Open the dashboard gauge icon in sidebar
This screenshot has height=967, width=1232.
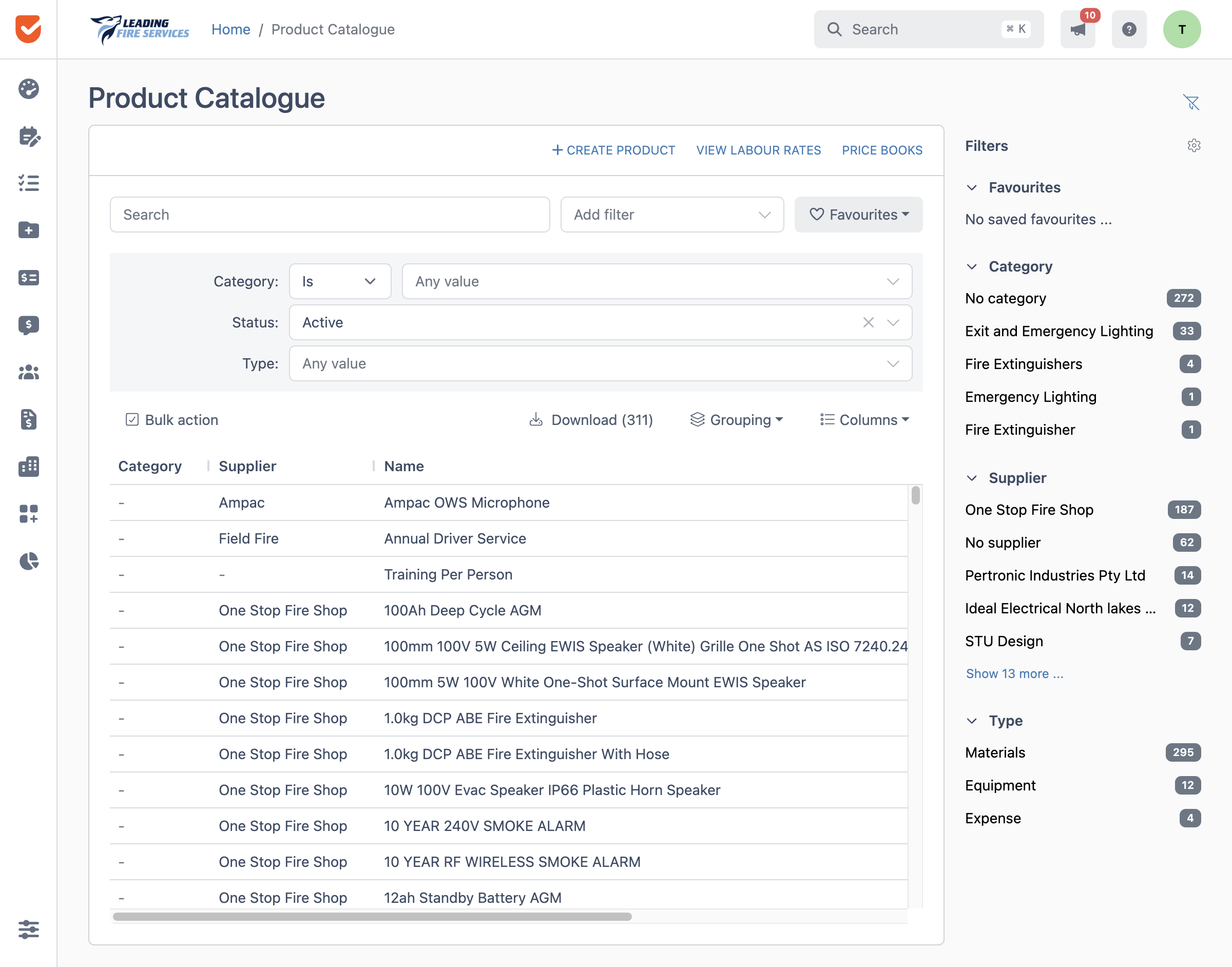(x=28, y=89)
